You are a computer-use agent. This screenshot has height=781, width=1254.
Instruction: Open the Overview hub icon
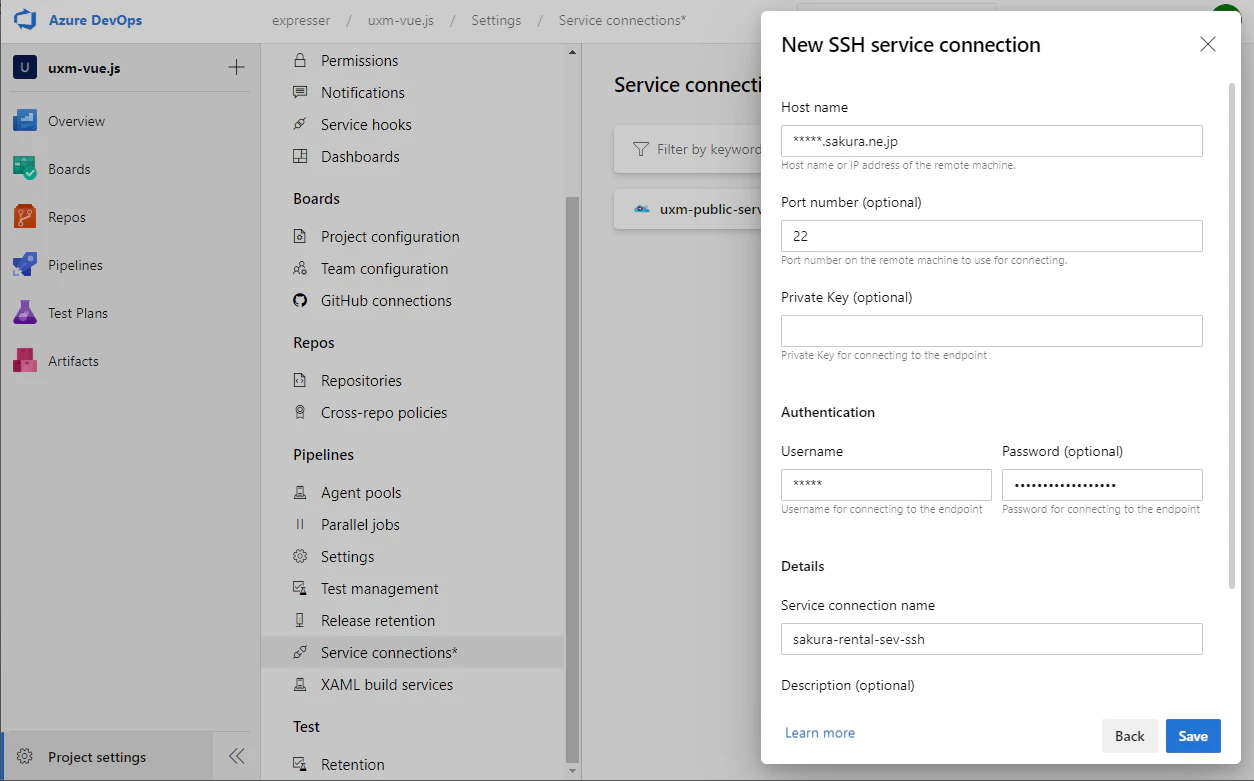tap(25, 121)
